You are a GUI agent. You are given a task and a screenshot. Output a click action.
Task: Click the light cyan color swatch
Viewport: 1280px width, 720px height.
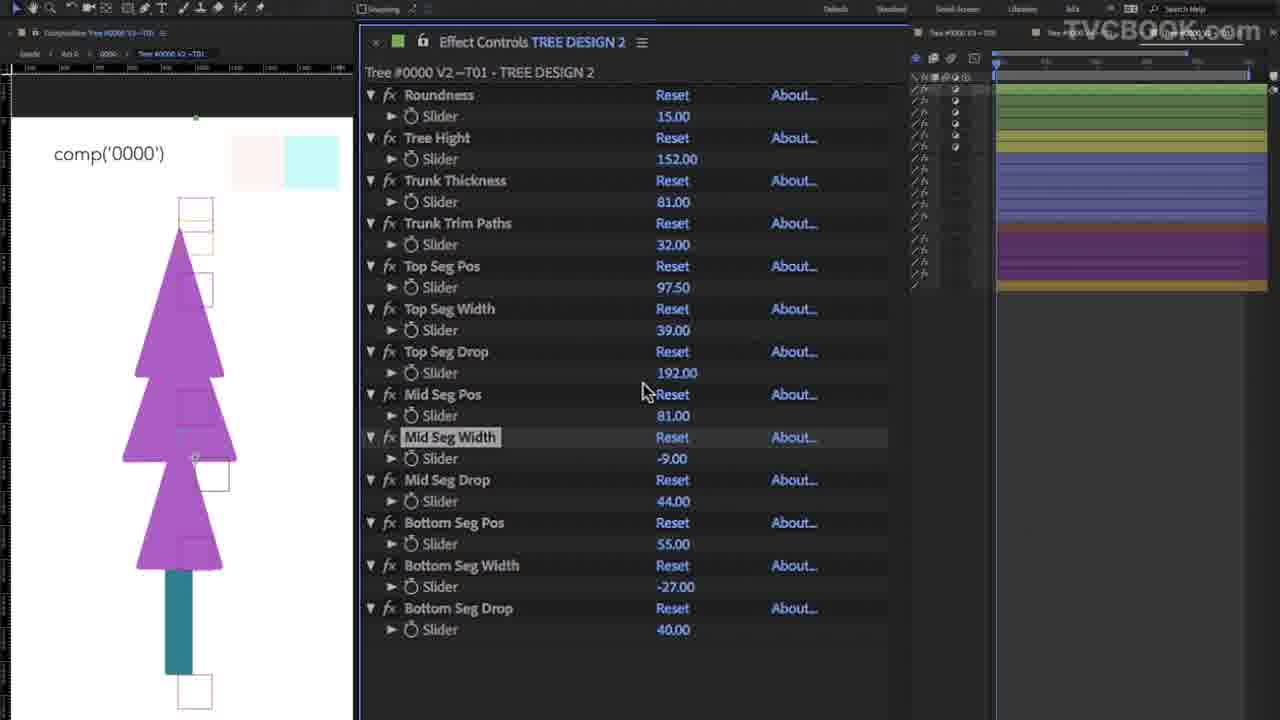312,162
